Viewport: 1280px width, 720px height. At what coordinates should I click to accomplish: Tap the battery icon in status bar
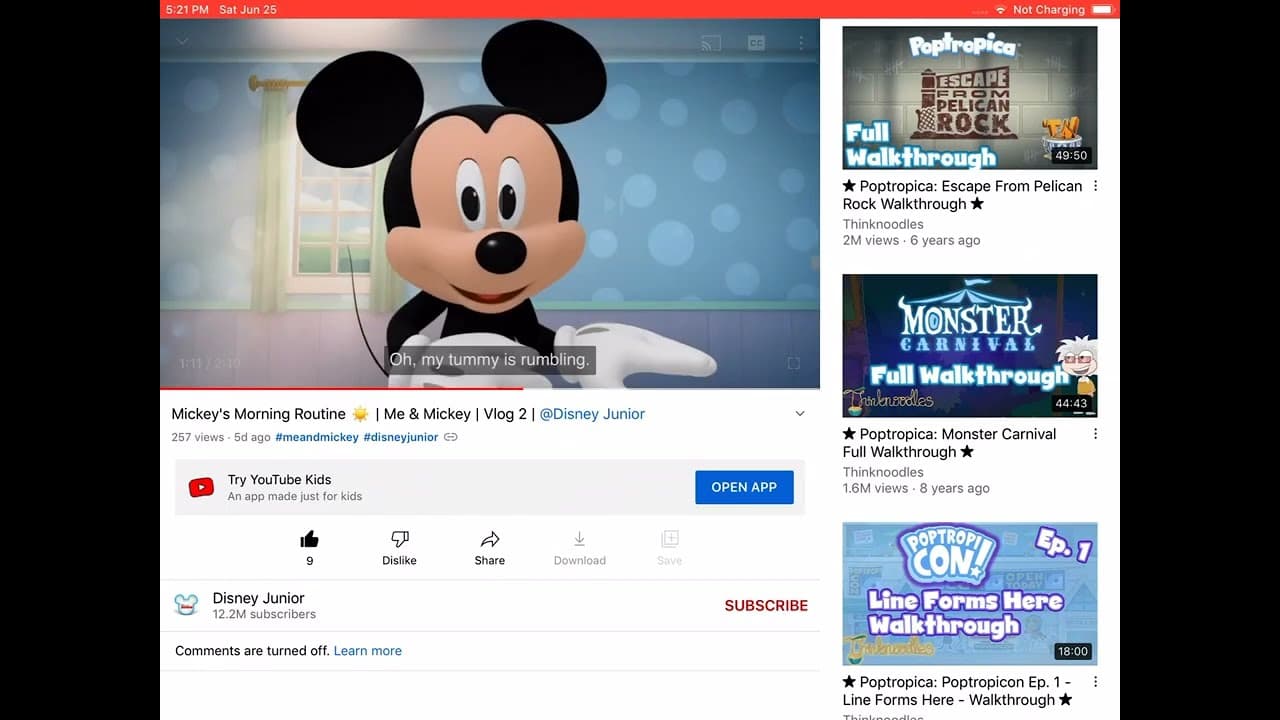point(1102,9)
